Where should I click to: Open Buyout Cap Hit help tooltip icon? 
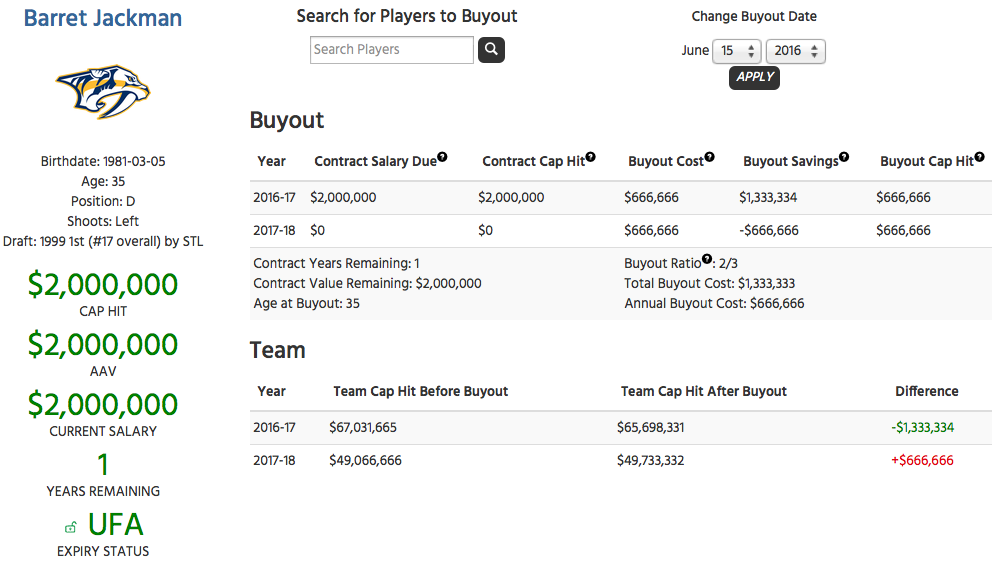pyautogui.click(x=979, y=157)
